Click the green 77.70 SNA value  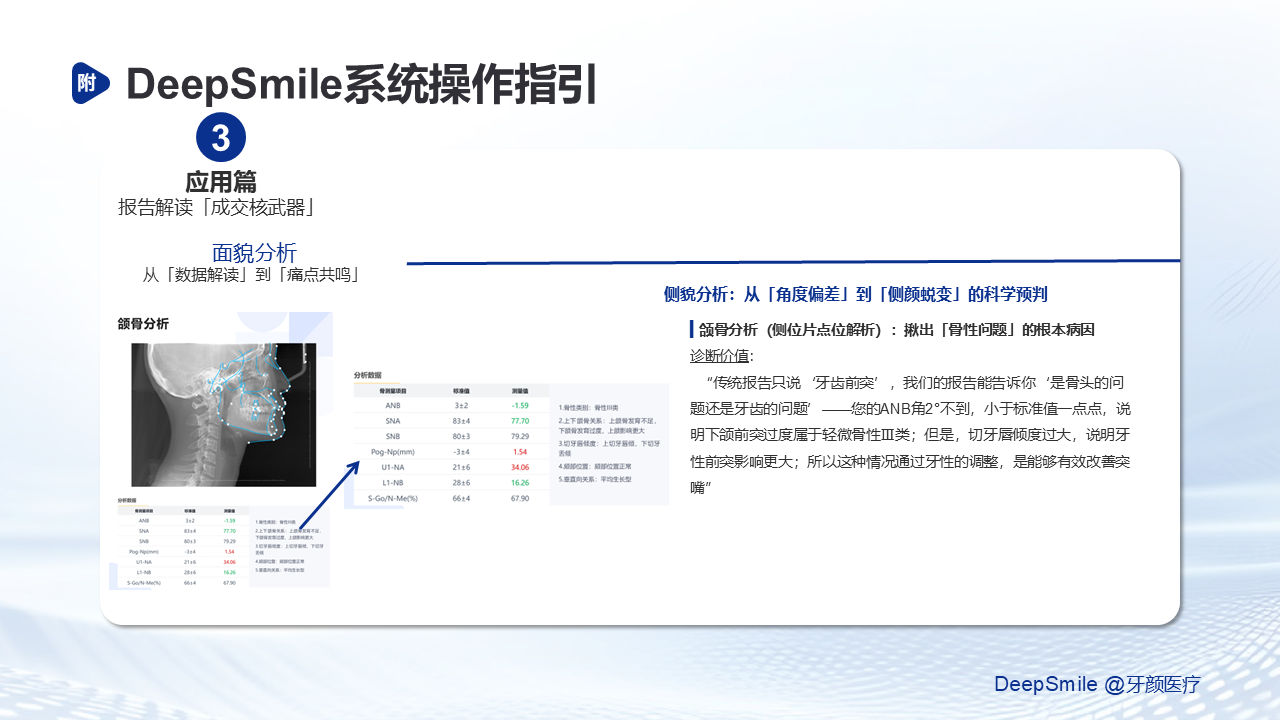tap(519, 421)
